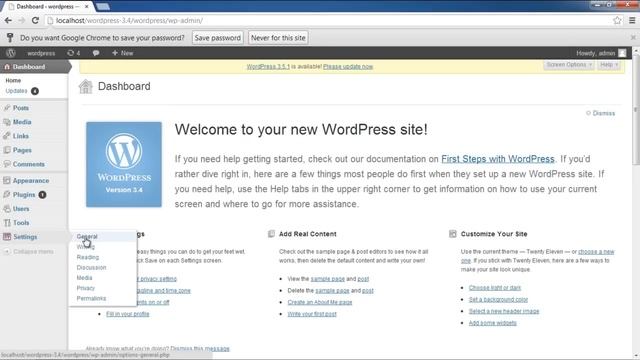Click Never for this site button
640x360 pixels.
[x=278, y=38]
